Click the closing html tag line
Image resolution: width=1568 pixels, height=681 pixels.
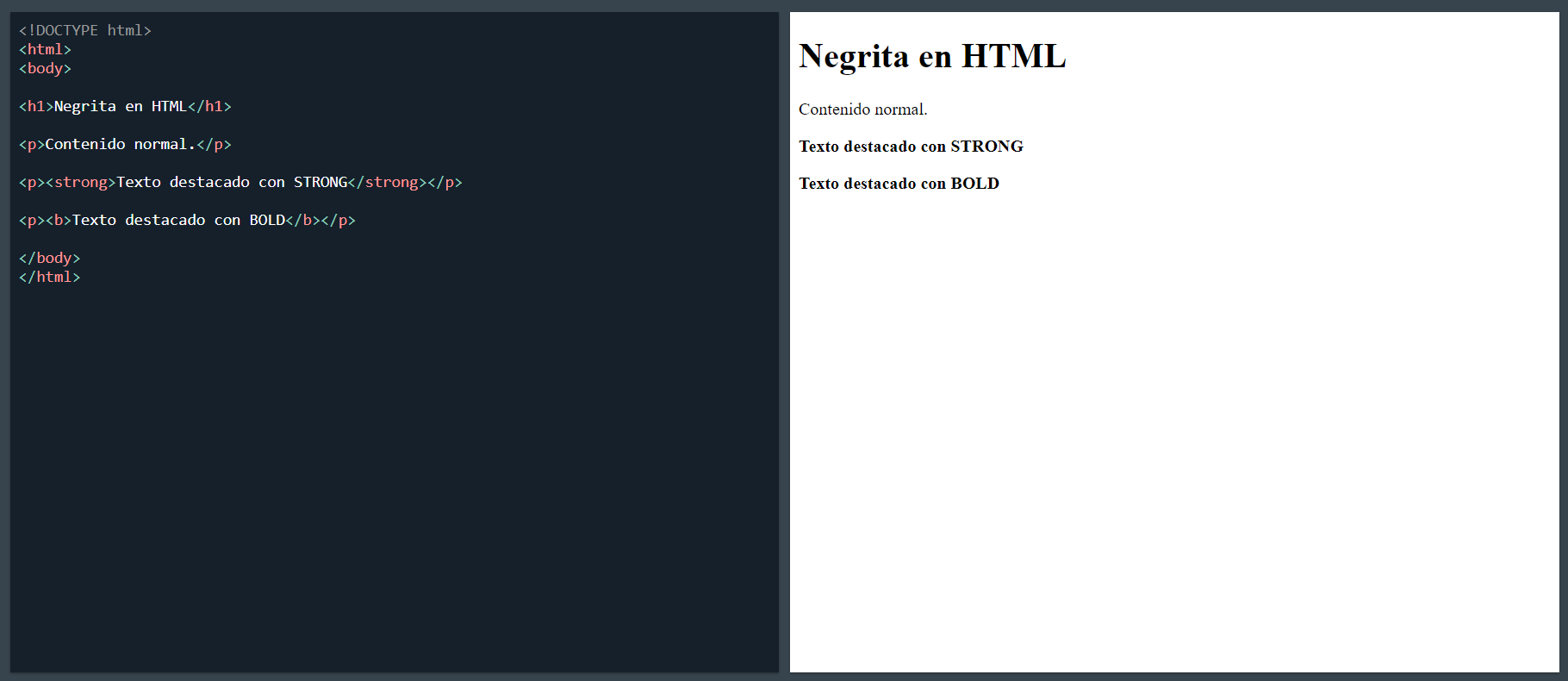[49, 277]
